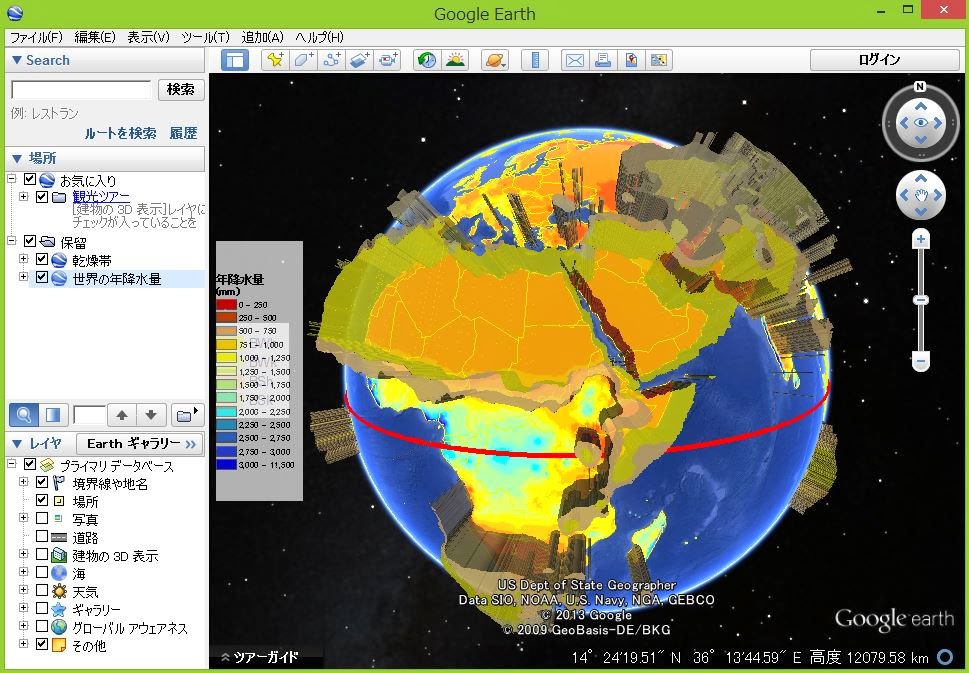Toggle 乾燥帯 layer checkbox

(x=42, y=260)
